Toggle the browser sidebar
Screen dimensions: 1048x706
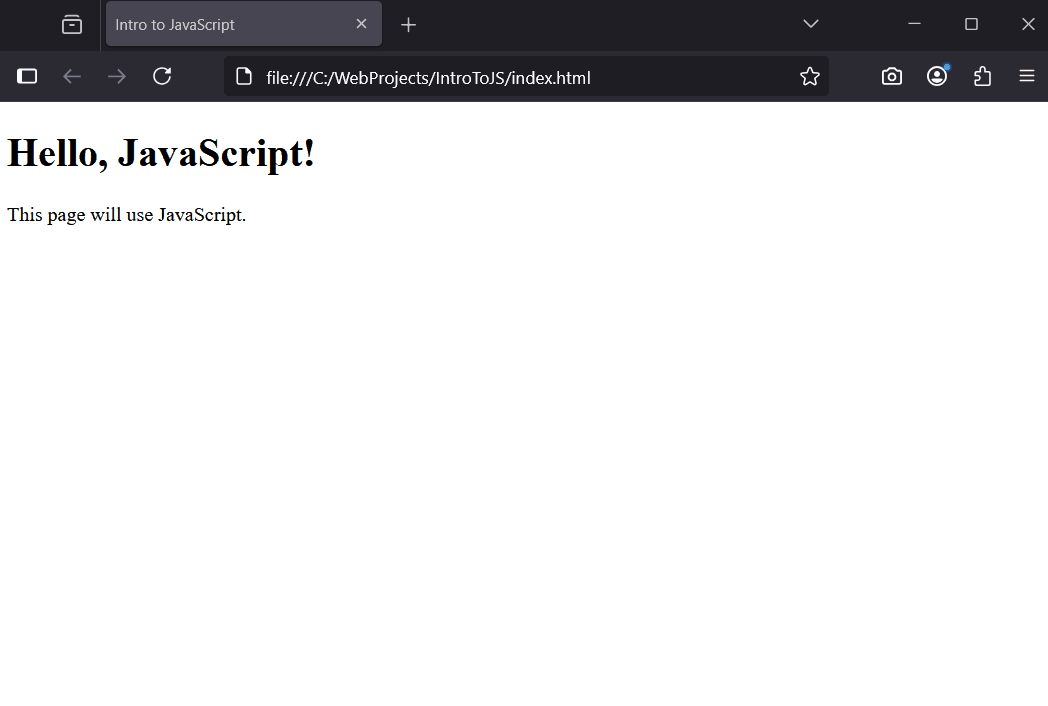(x=27, y=77)
